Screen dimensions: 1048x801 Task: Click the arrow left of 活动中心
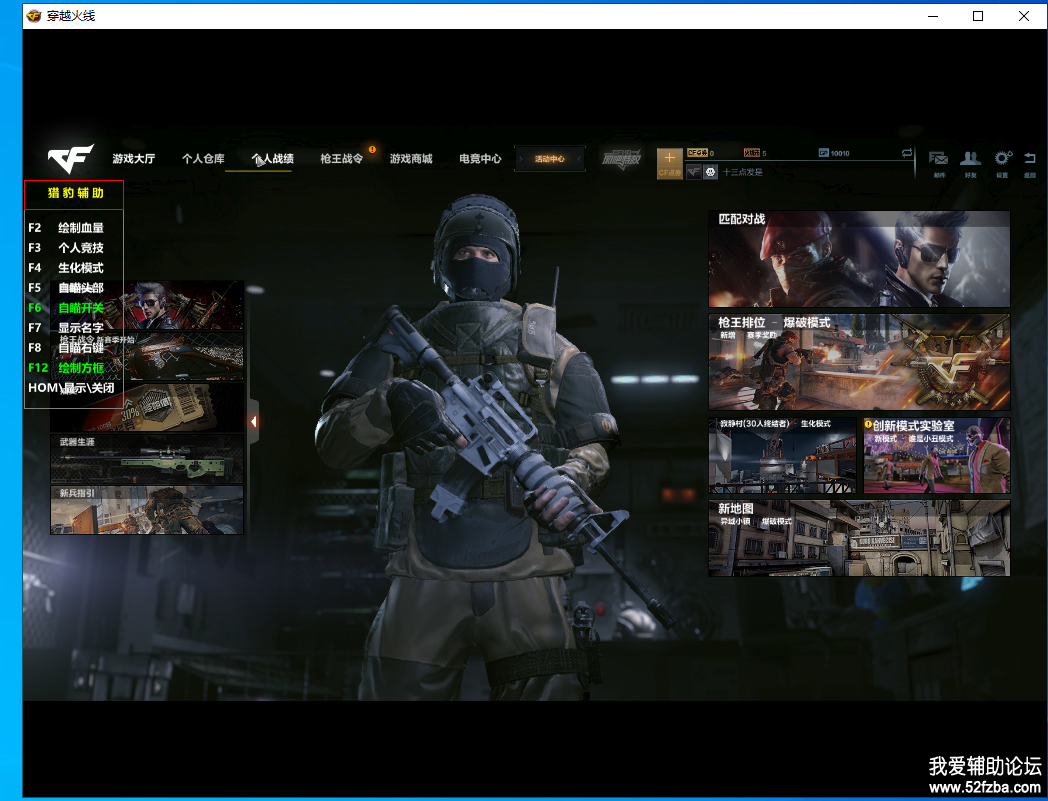(521, 159)
